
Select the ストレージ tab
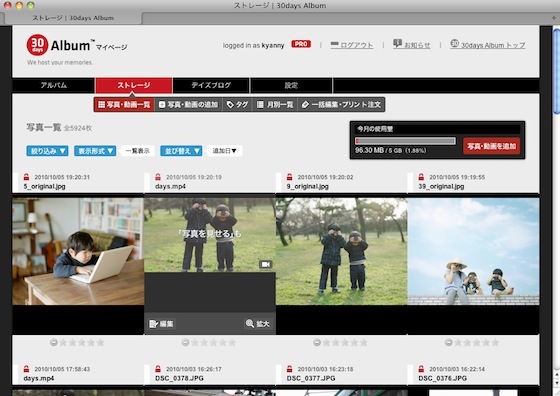134,85
